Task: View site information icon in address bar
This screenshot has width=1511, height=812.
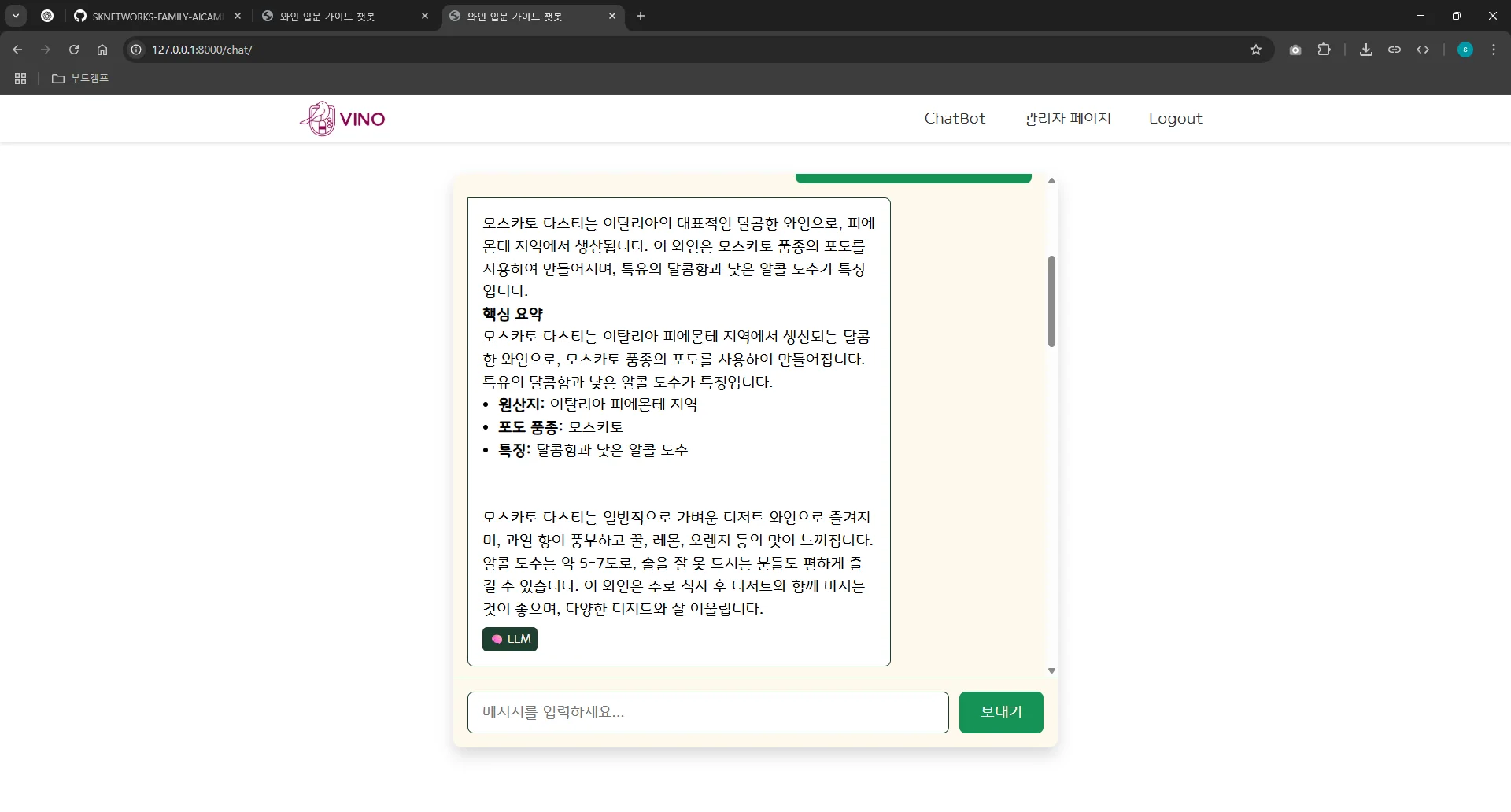Action: [136, 50]
